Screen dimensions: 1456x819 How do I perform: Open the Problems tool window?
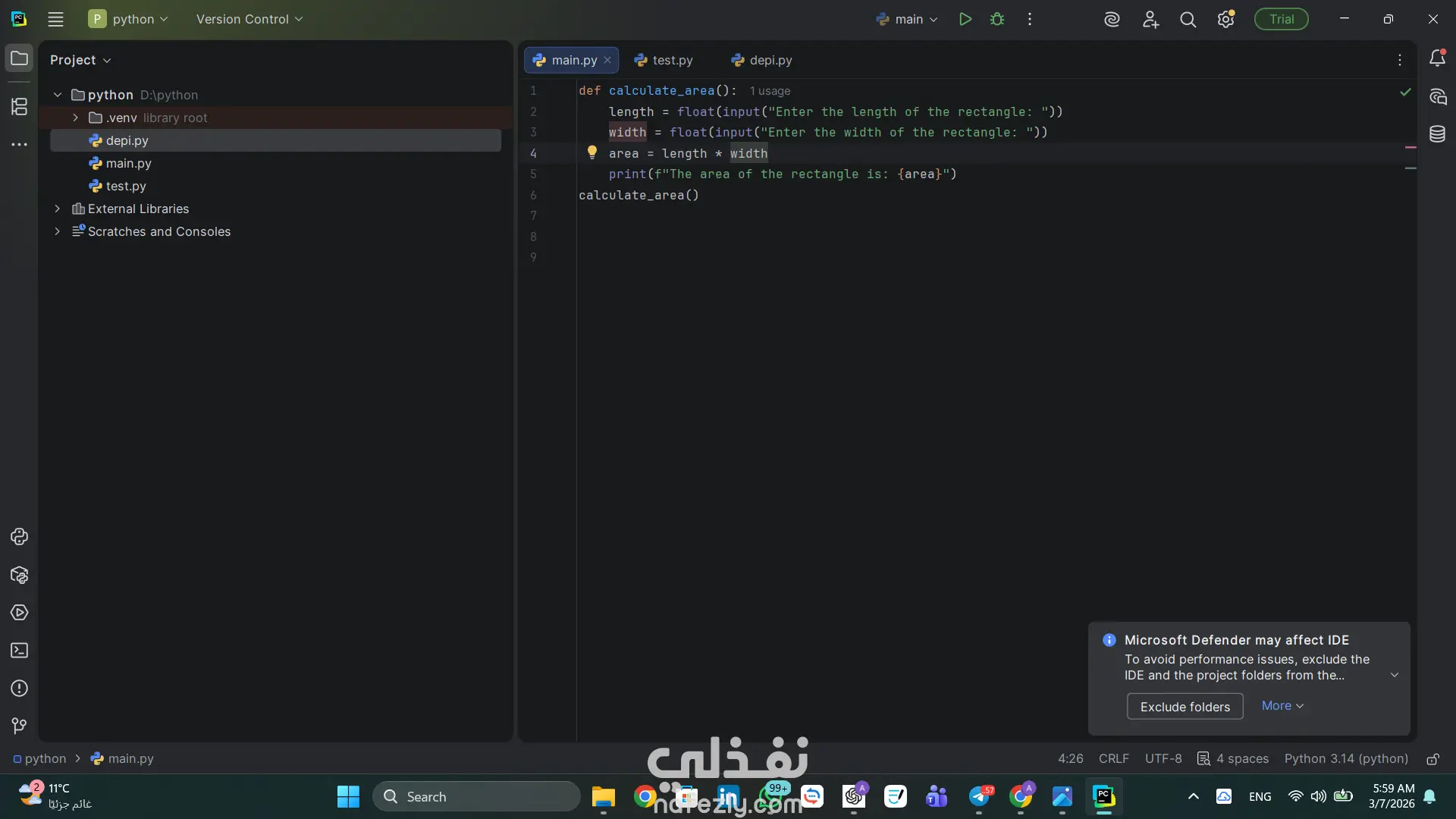coord(19,689)
